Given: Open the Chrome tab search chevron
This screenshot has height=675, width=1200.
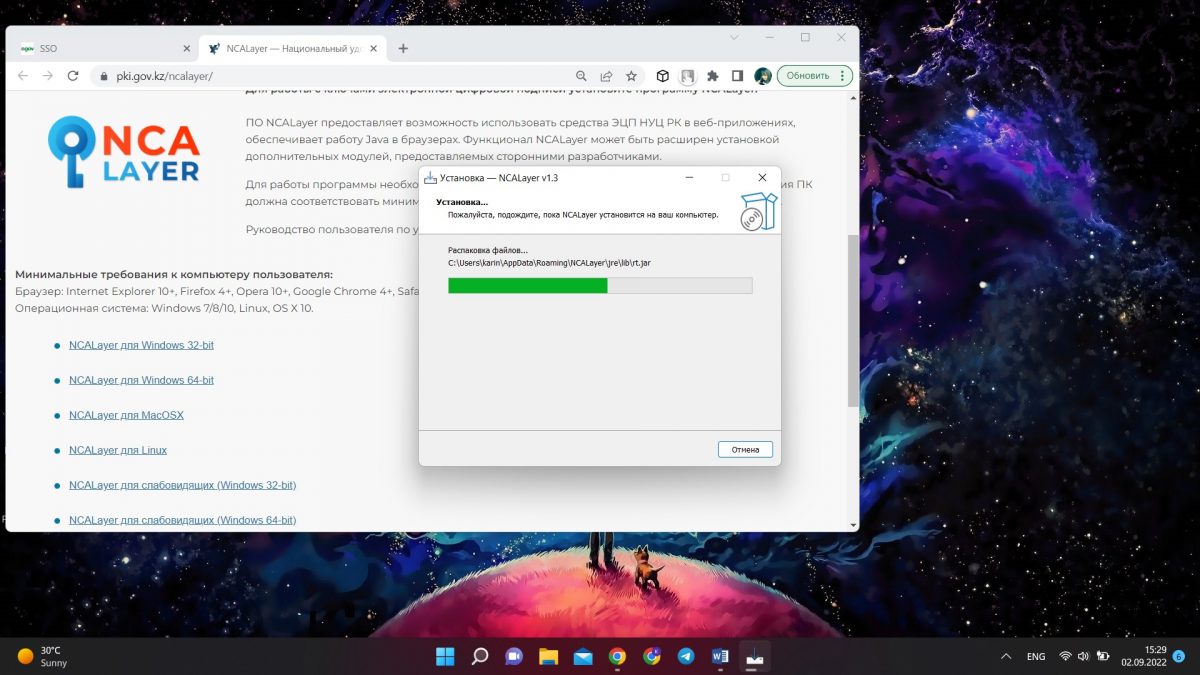Looking at the screenshot, I should (734, 38).
